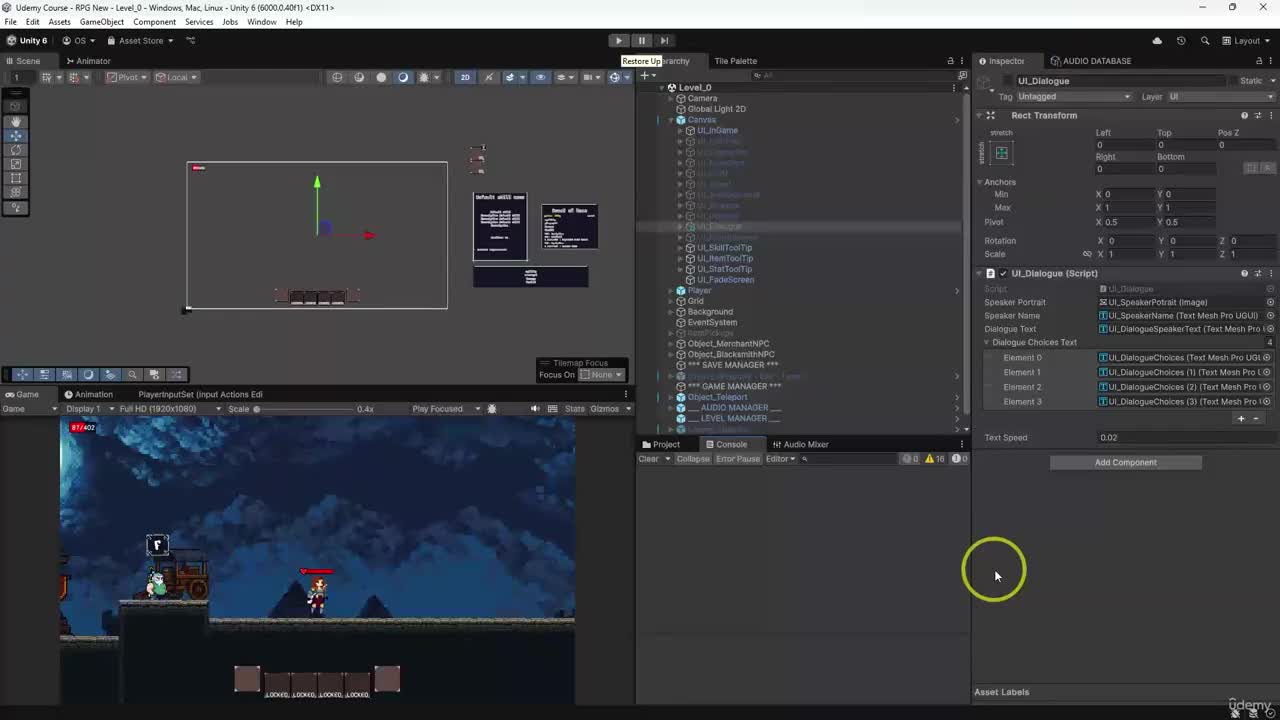Expand the Player object in Hierarchy

point(671,290)
